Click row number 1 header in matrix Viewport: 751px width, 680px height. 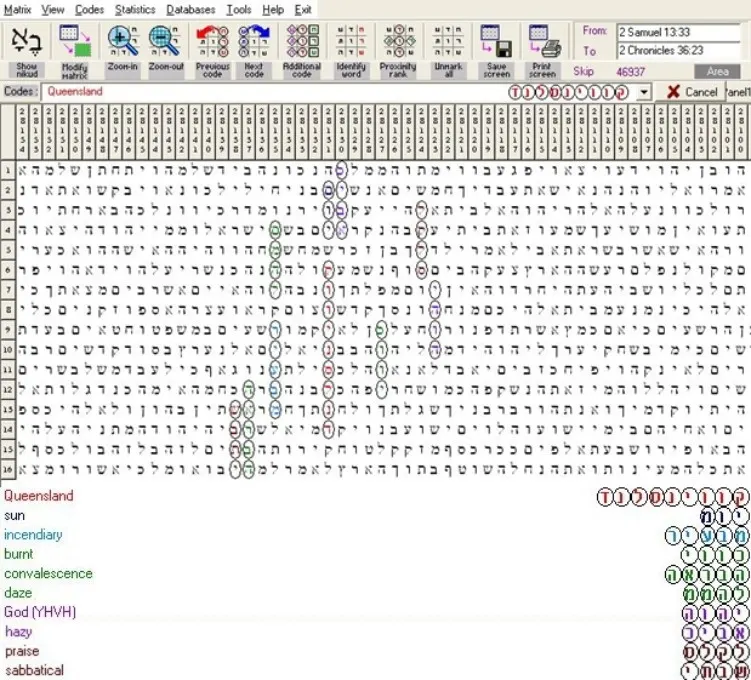point(8,170)
